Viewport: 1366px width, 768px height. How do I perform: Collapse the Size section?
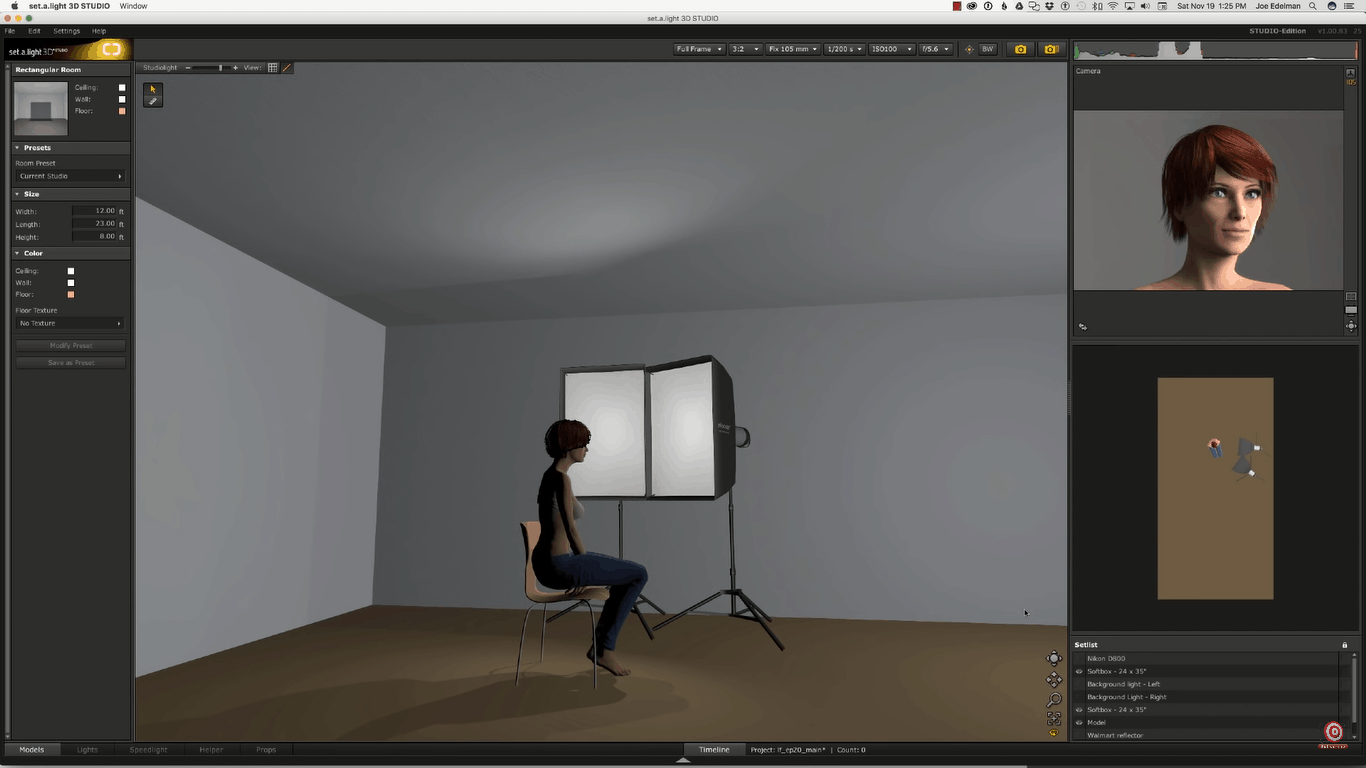pos(17,194)
